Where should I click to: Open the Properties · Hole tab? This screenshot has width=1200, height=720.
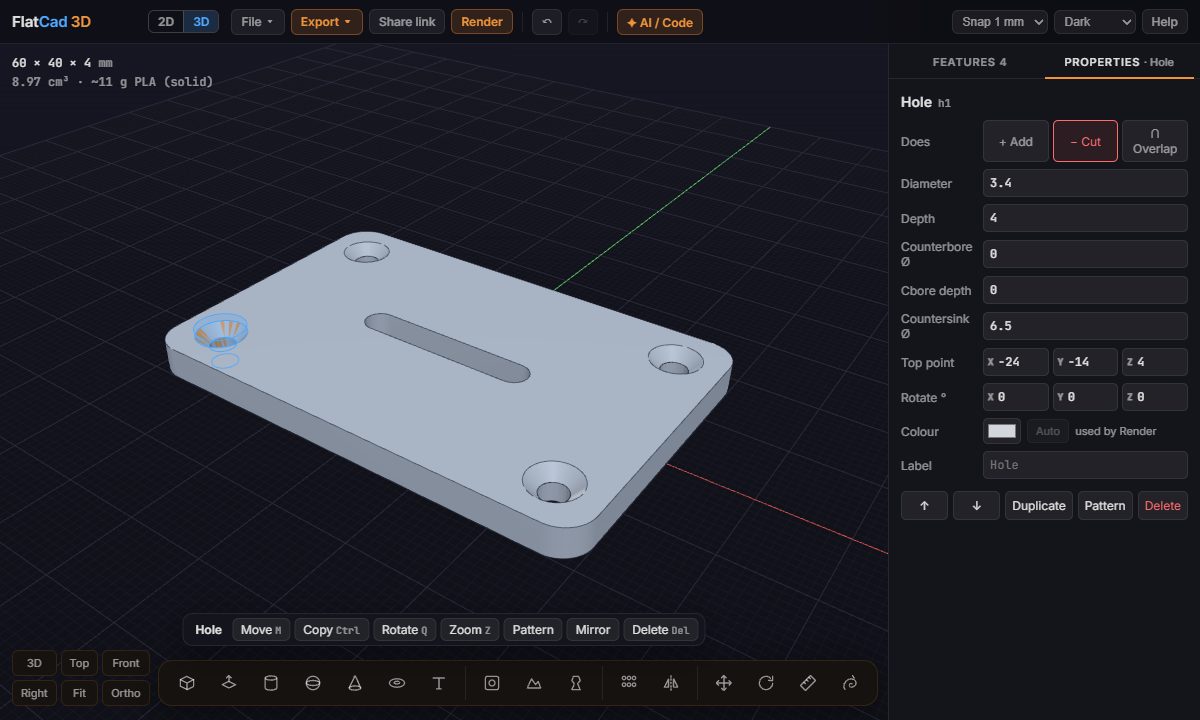click(1119, 62)
